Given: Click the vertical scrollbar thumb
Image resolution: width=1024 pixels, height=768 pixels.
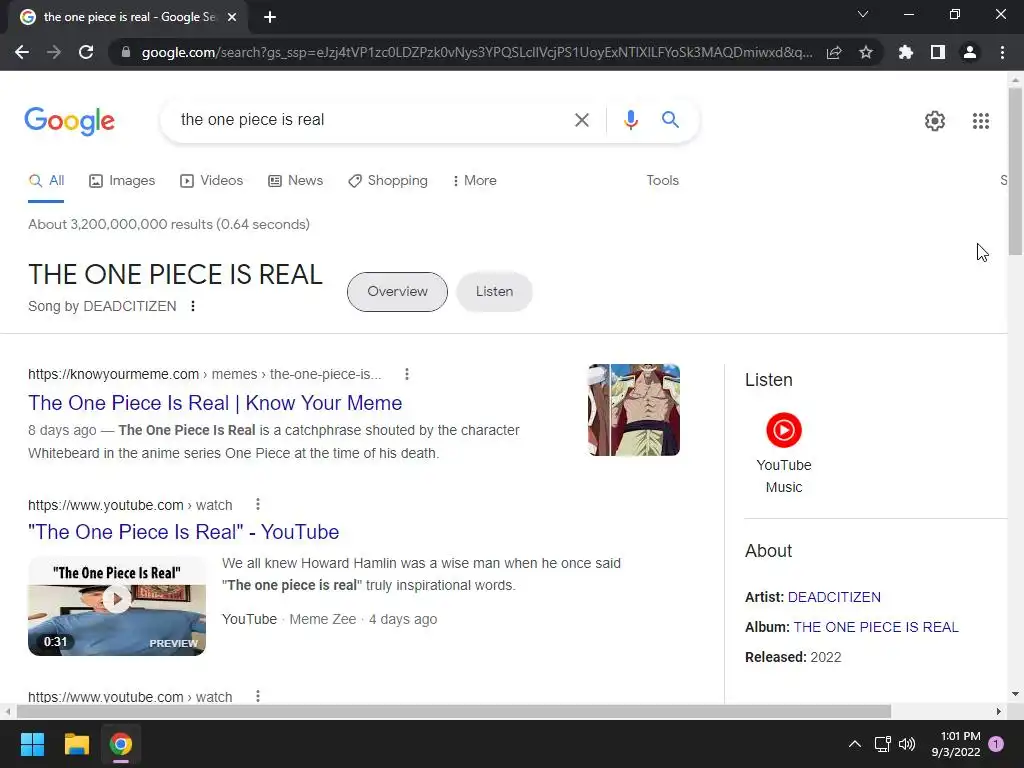Looking at the screenshot, I should (1015, 171).
